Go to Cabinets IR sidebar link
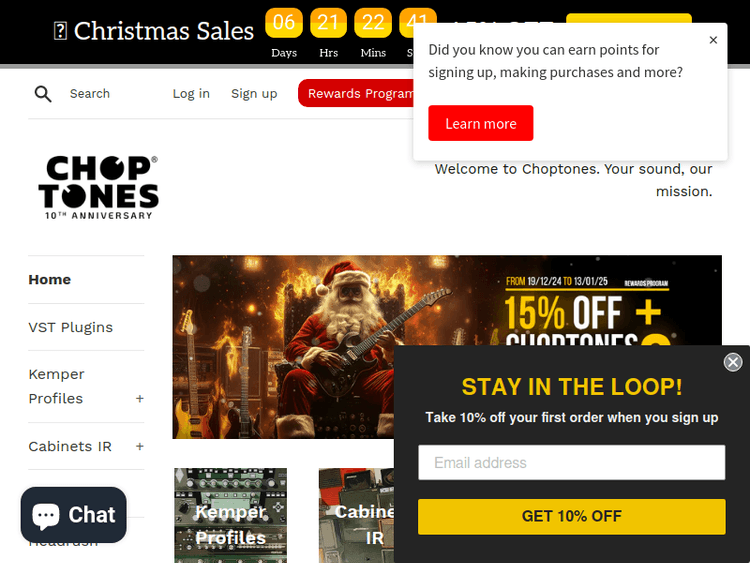 (x=70, y=446)
